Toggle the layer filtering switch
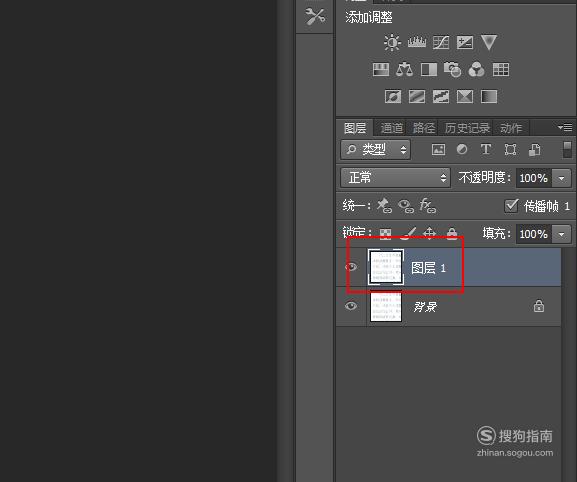The image size is (577, 482). click(567, 149)
